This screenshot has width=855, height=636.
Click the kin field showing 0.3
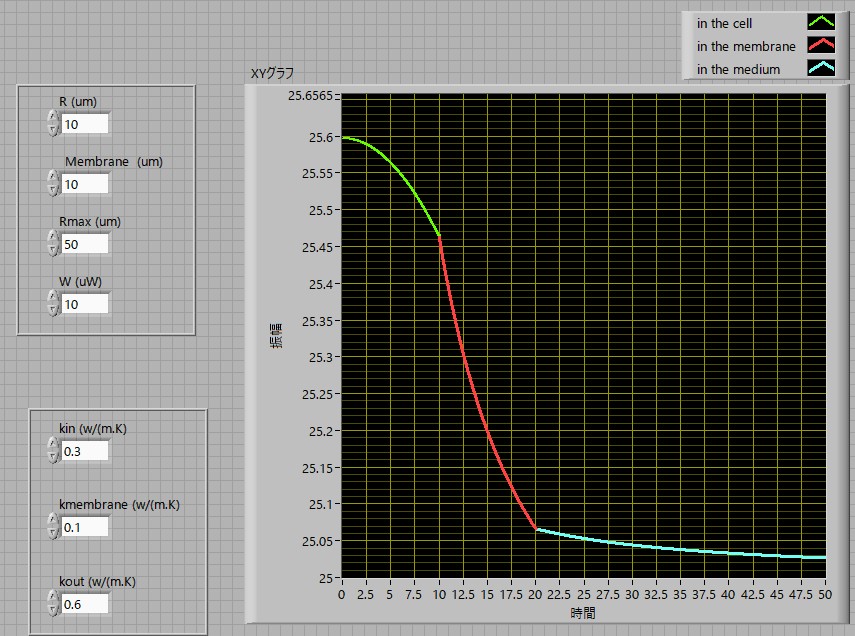click(85, 451)
